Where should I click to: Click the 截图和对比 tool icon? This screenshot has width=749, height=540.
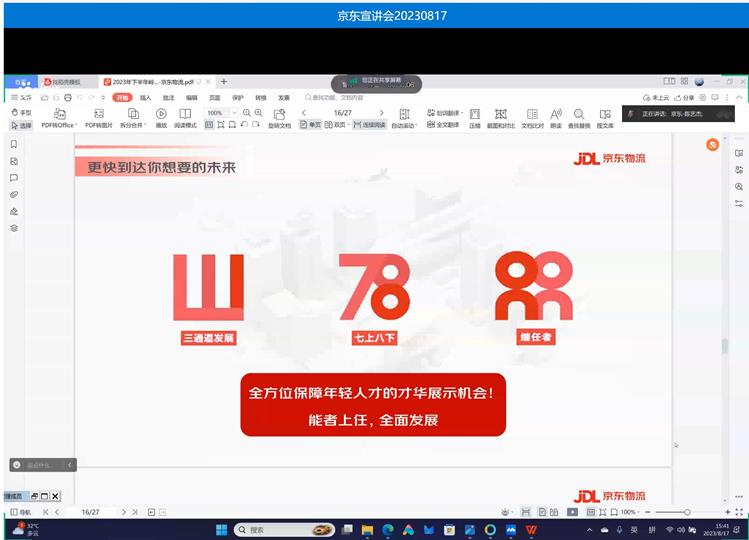tap(500, 114)
